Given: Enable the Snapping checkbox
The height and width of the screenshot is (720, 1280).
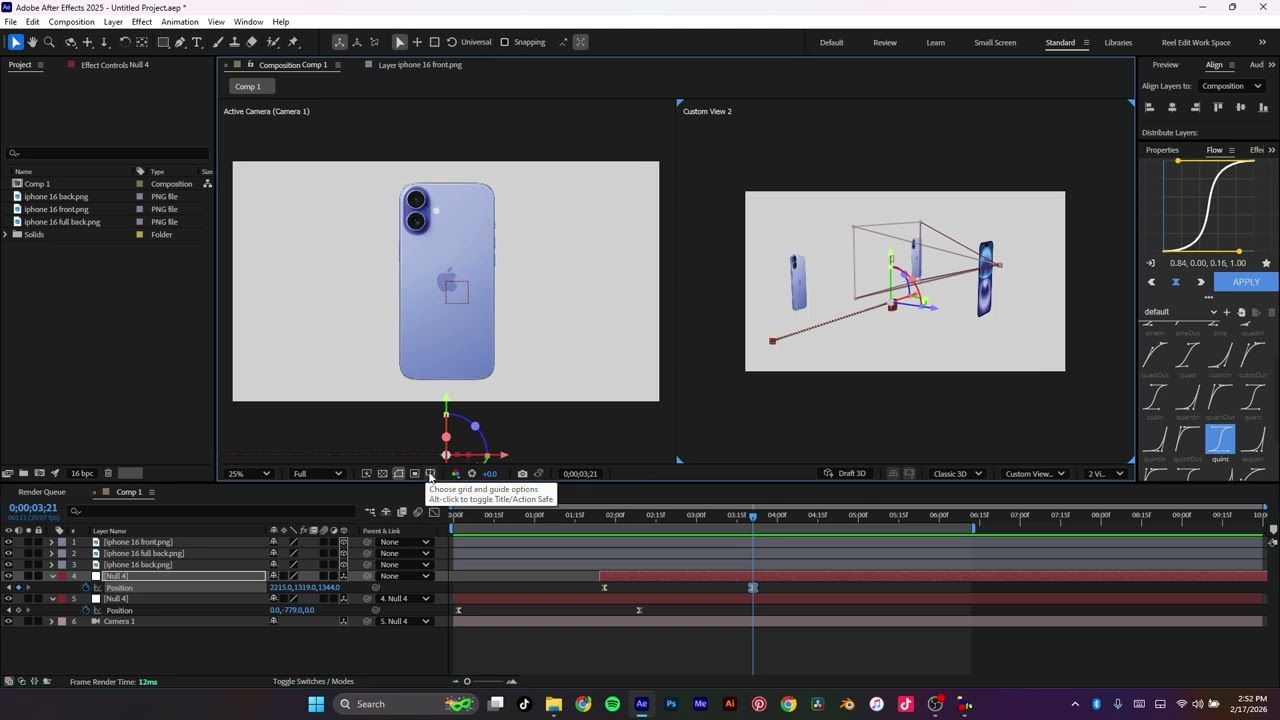Looking at the screenshot, I should click(504, 42).
